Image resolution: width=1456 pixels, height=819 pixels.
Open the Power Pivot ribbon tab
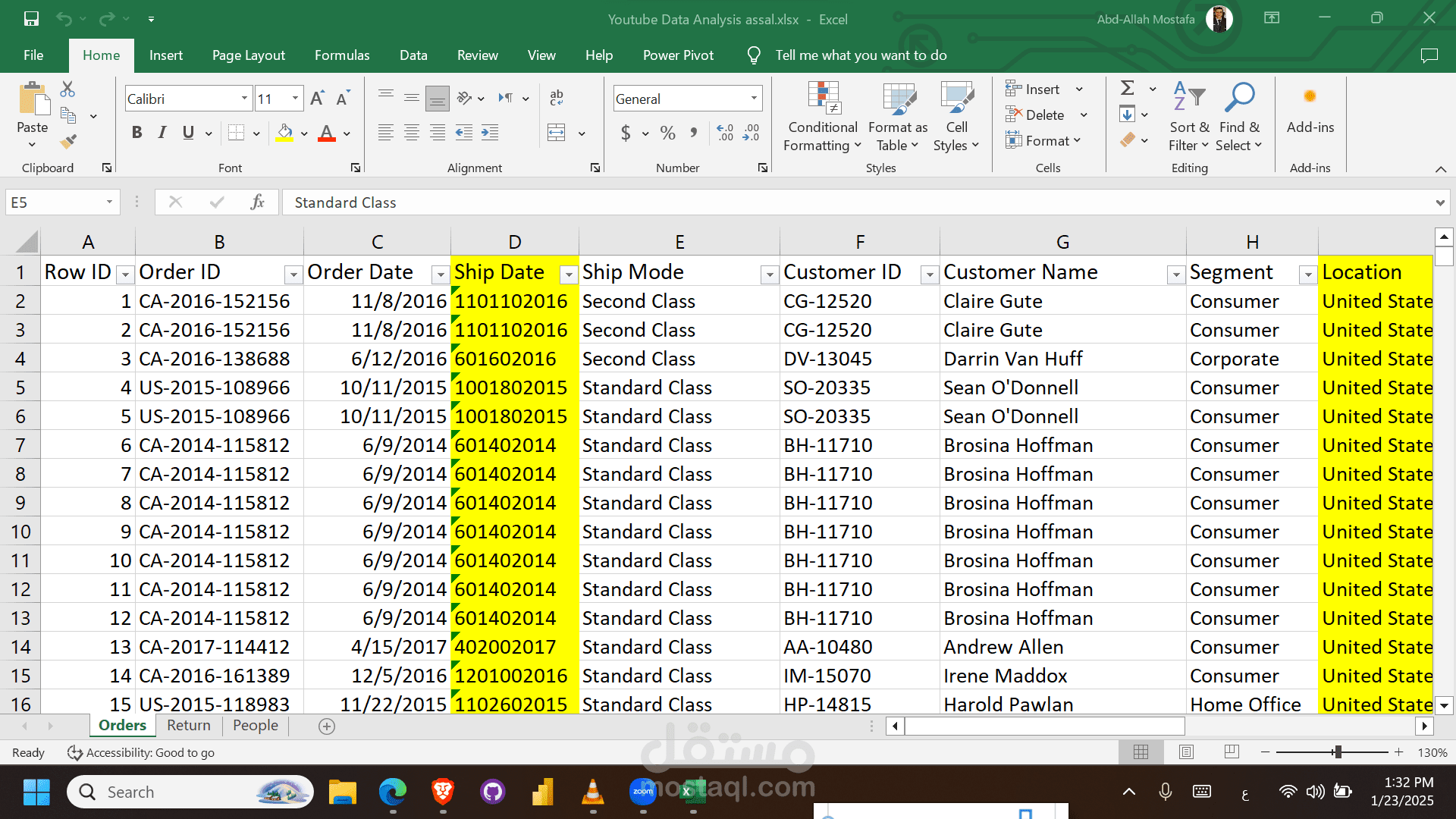(x=678, y=55)
